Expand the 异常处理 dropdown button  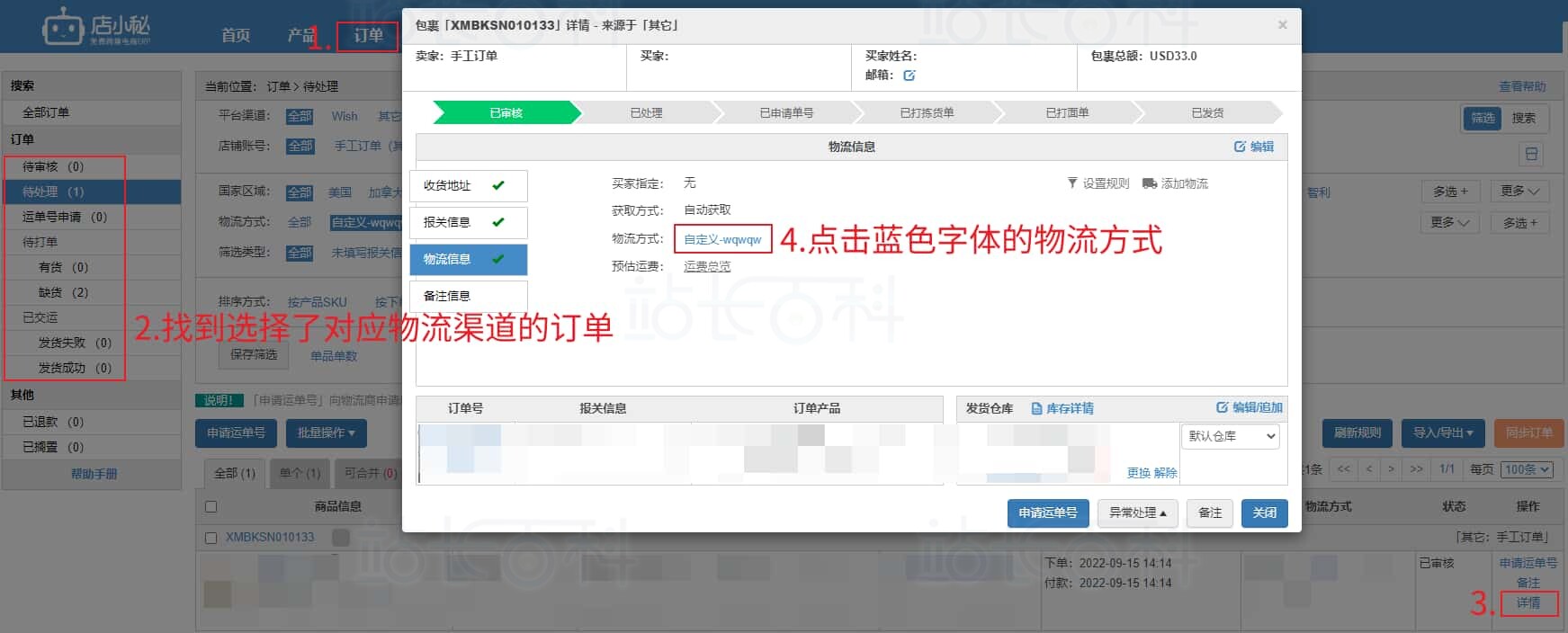pos(1137,513)
